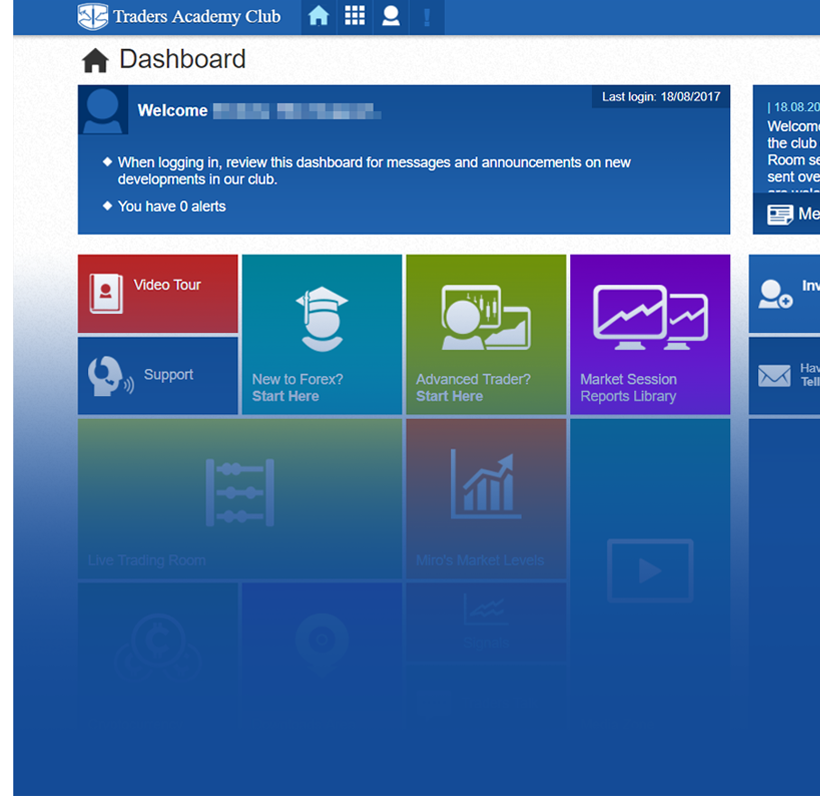Click the exclamation alerts icon in top navigation

point(427,17)
